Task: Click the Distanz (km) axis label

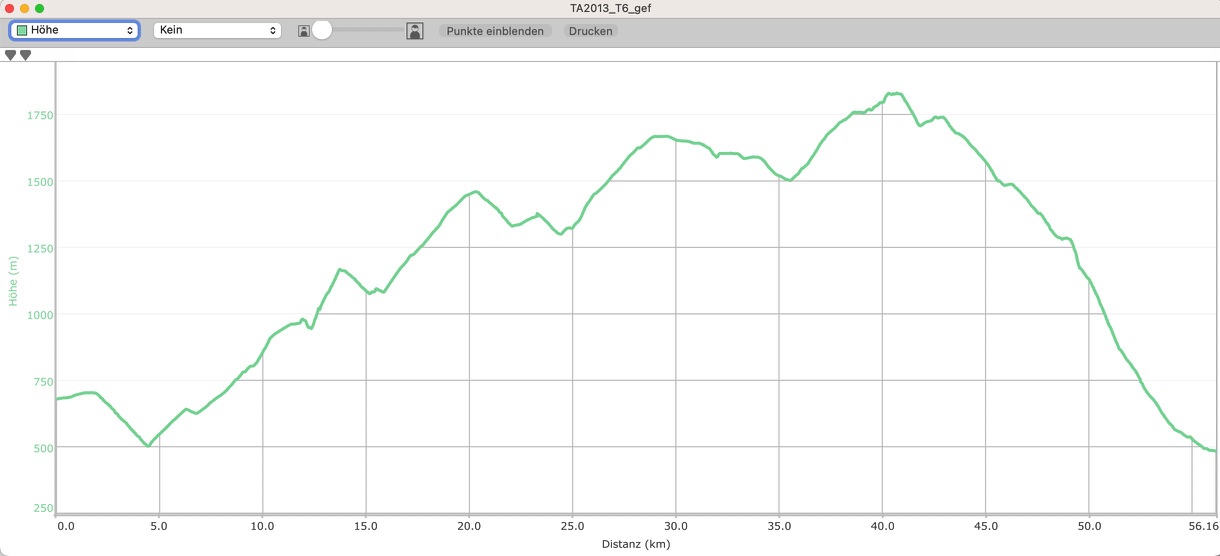Action: [636, 545]
